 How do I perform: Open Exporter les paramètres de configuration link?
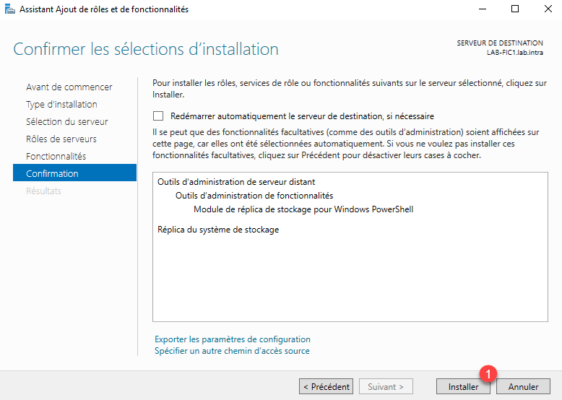232,339
